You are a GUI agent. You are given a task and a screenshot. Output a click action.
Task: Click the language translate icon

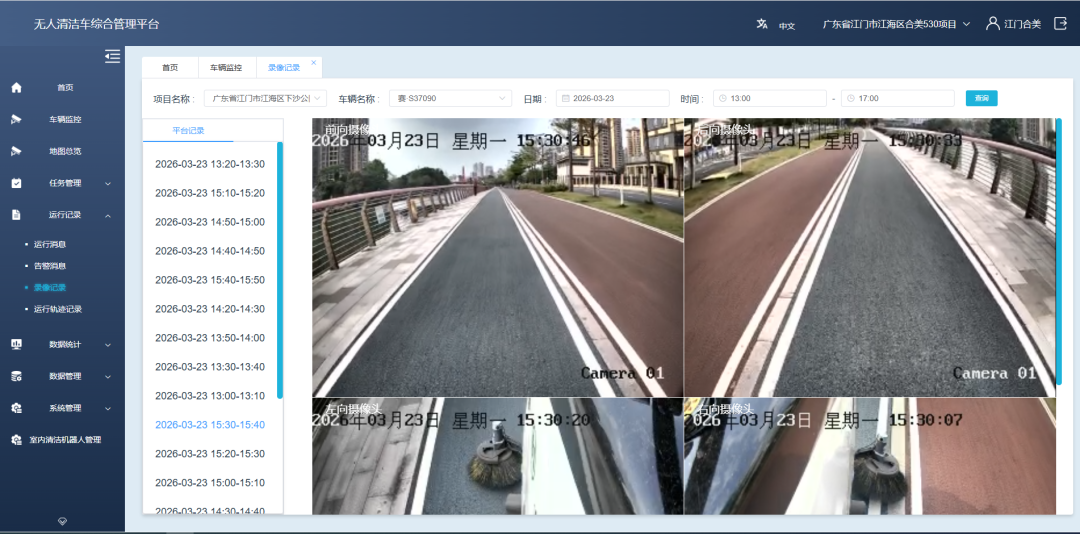click(x=762, y=24)
